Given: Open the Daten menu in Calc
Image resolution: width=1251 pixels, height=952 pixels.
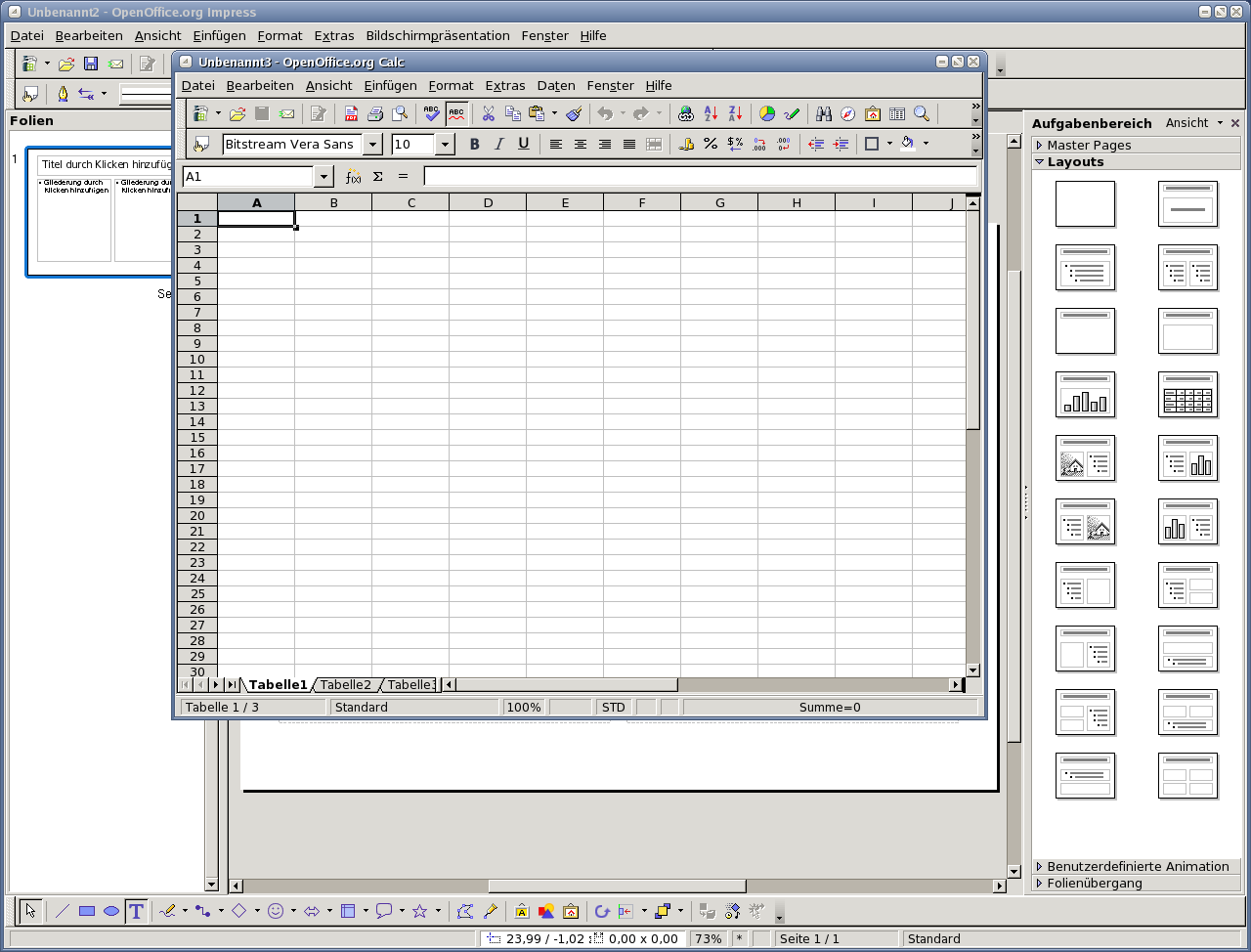Looking at the screenshot, I should 556,85.
